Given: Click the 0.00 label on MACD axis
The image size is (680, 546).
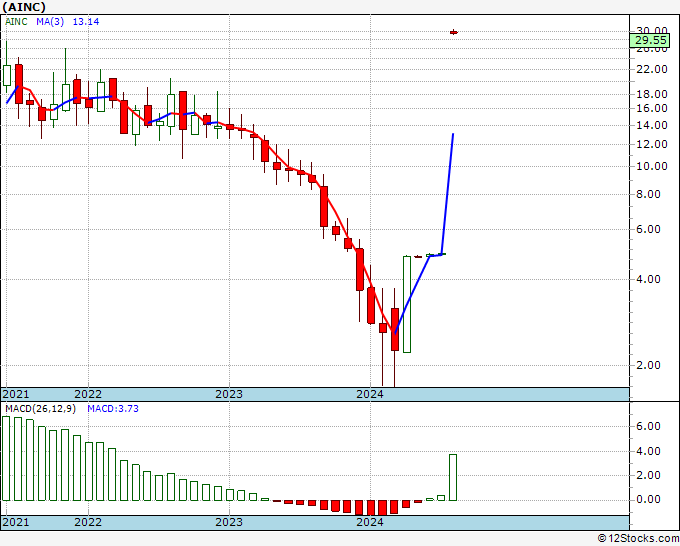Looking at the screenshot, I should point(649,500).
